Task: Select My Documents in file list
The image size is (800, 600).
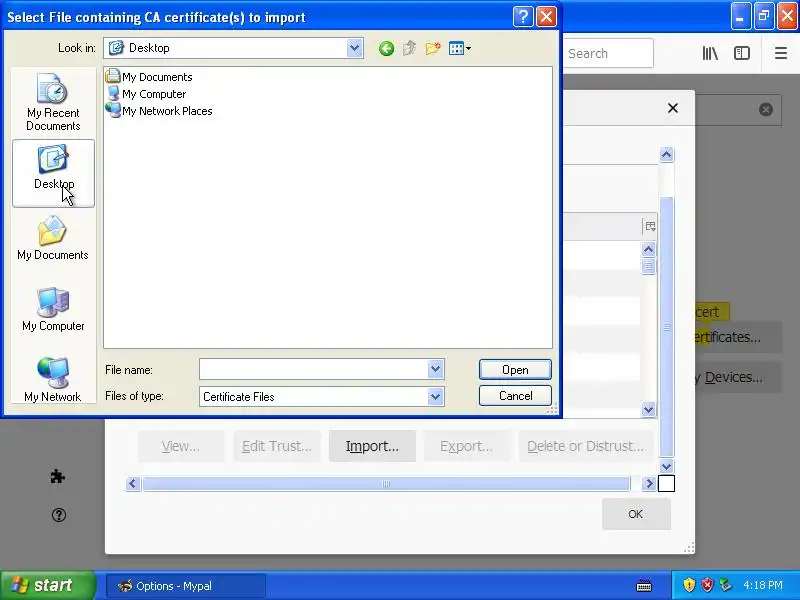Action: [x=149, y=77]
